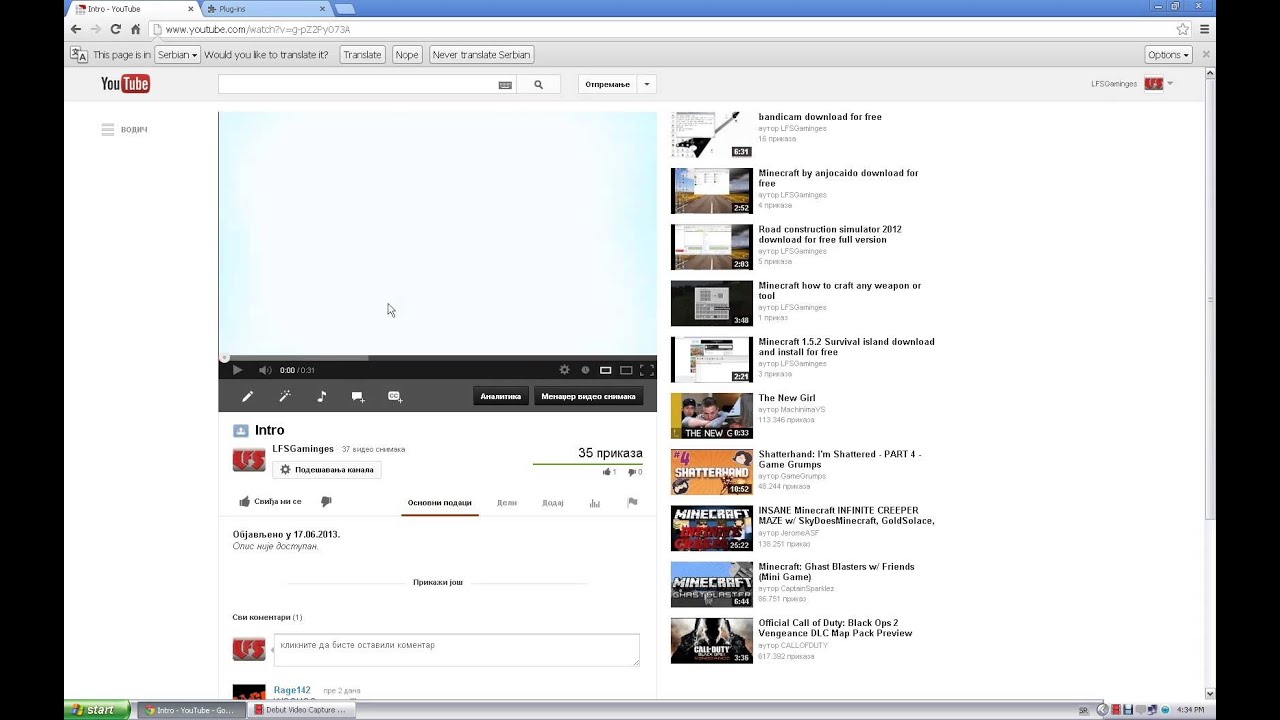Image resolution: width=1280 pixels, height=720 pixels.
Task: Click the comment input box
Action: 456,650
